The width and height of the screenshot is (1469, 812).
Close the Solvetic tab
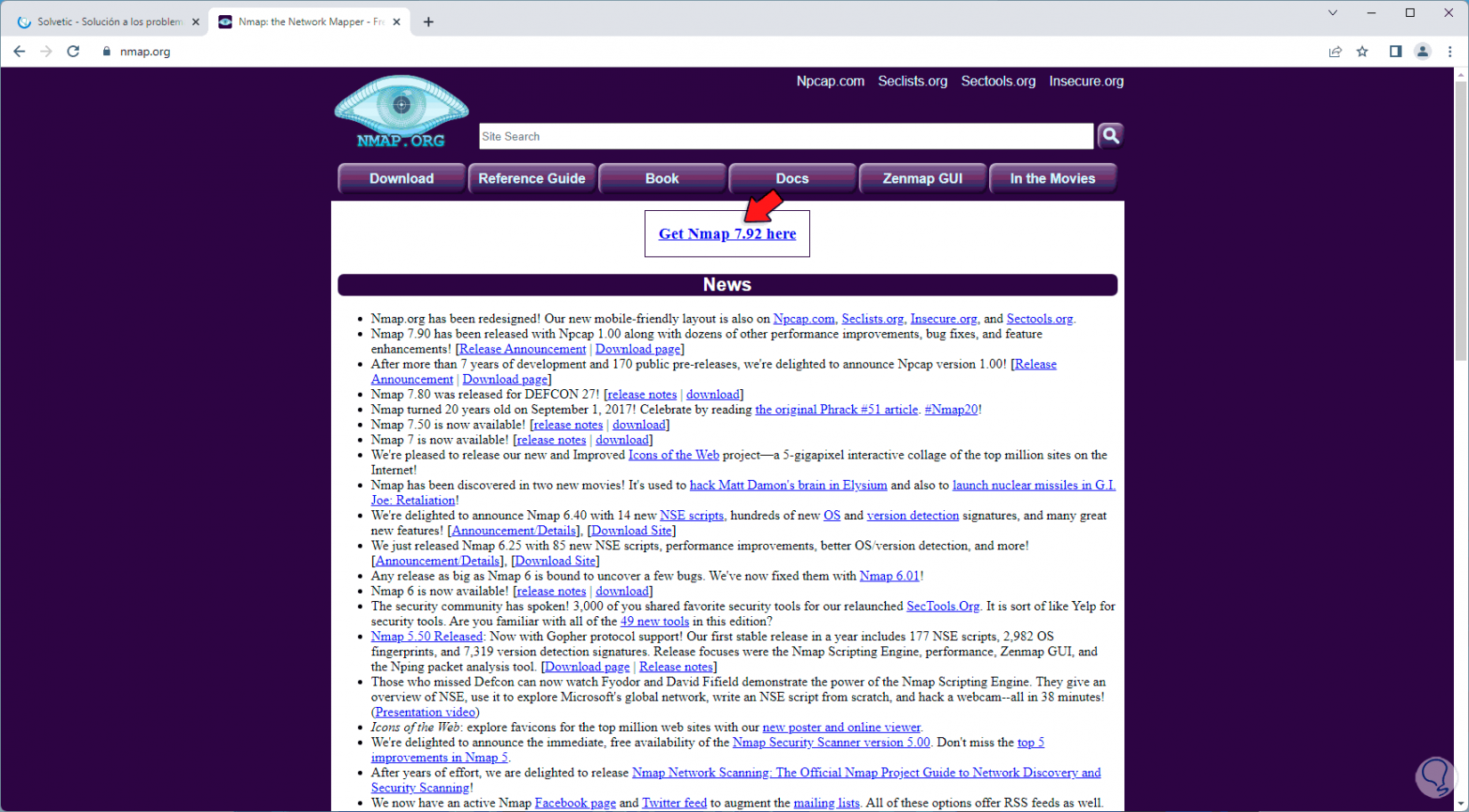pos(196,21)
